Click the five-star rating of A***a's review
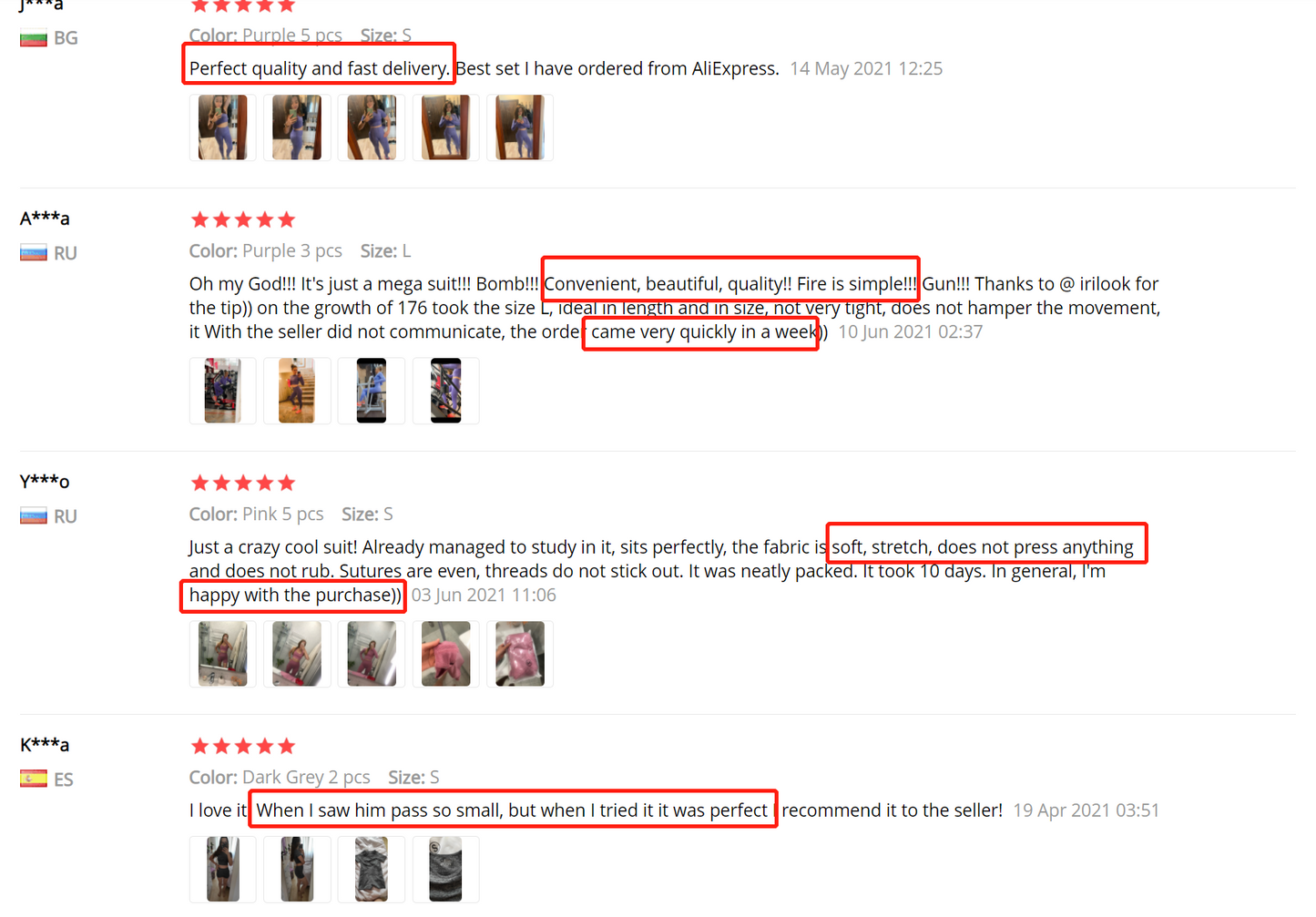 click(x=243, y=219)
